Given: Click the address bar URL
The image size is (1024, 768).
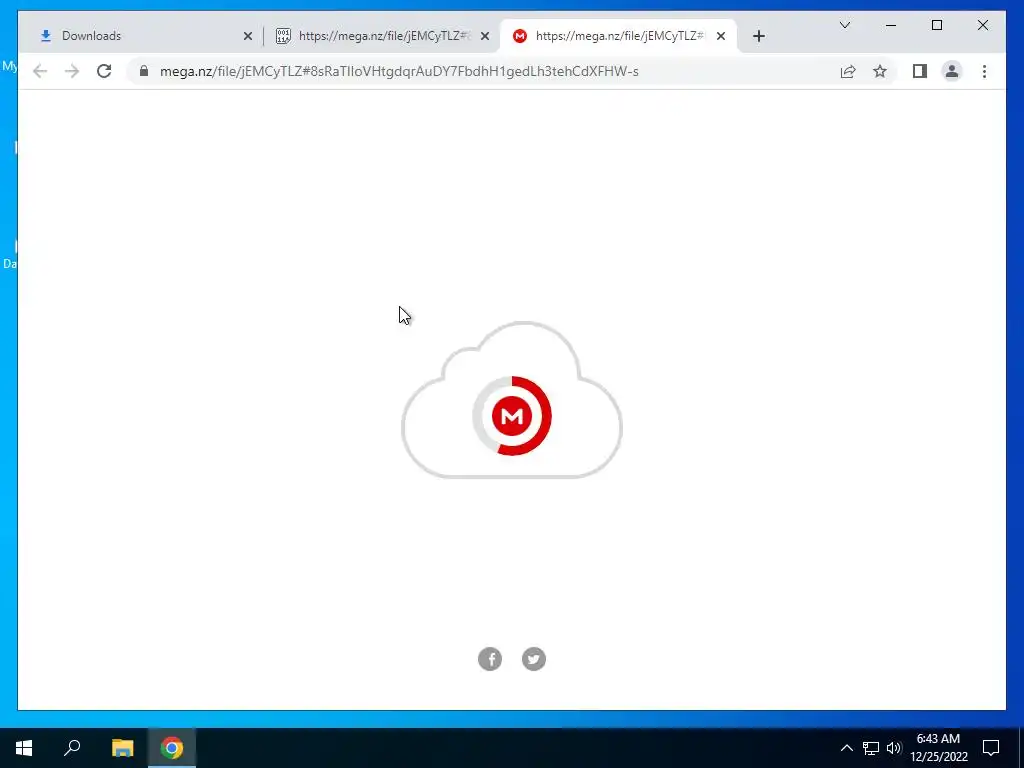Looking at the screenshot, I should click(399, 71).
